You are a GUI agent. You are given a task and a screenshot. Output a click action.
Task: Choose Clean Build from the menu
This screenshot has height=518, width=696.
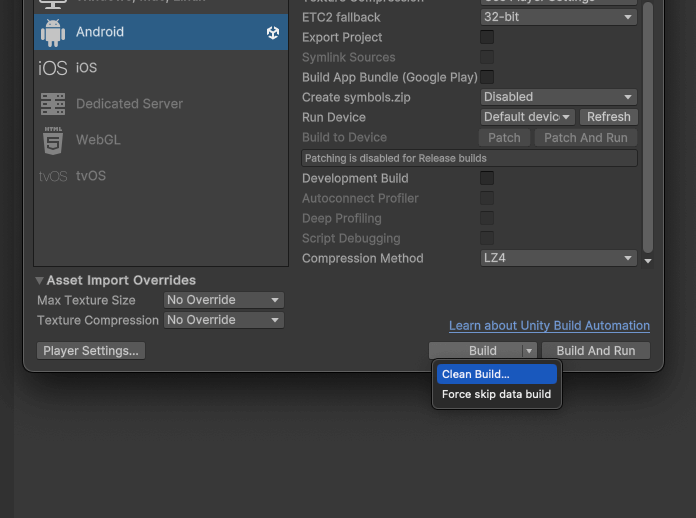click(496, 374)
